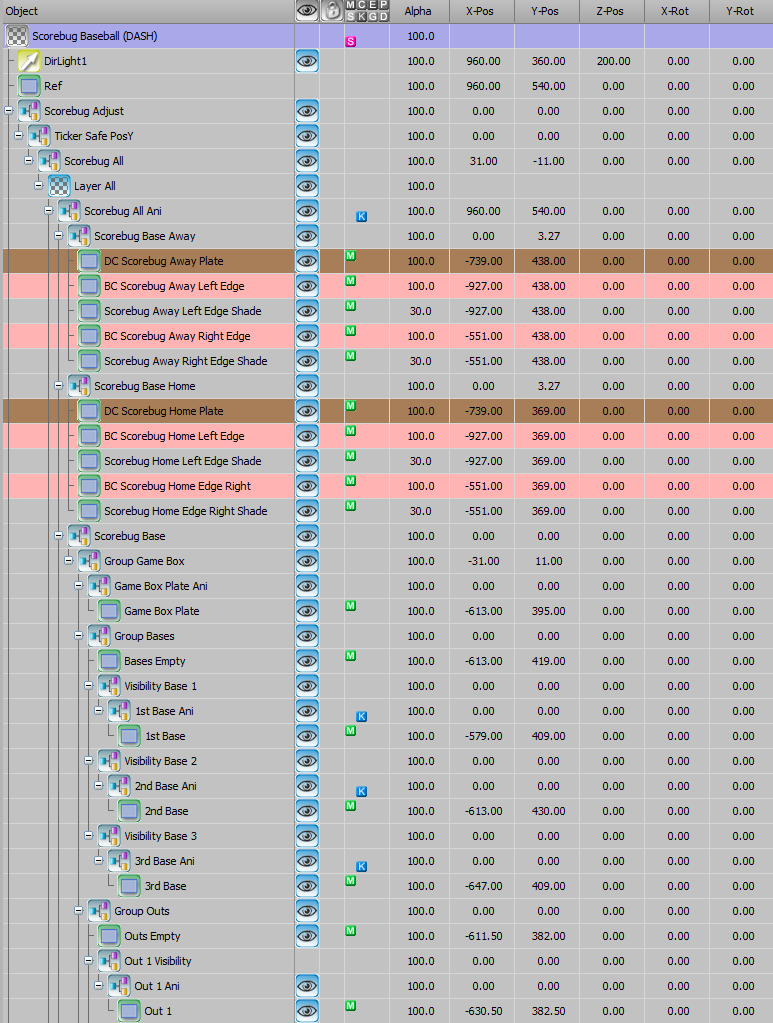Click the Bases Empty object icon

click(x=109, y=661)
